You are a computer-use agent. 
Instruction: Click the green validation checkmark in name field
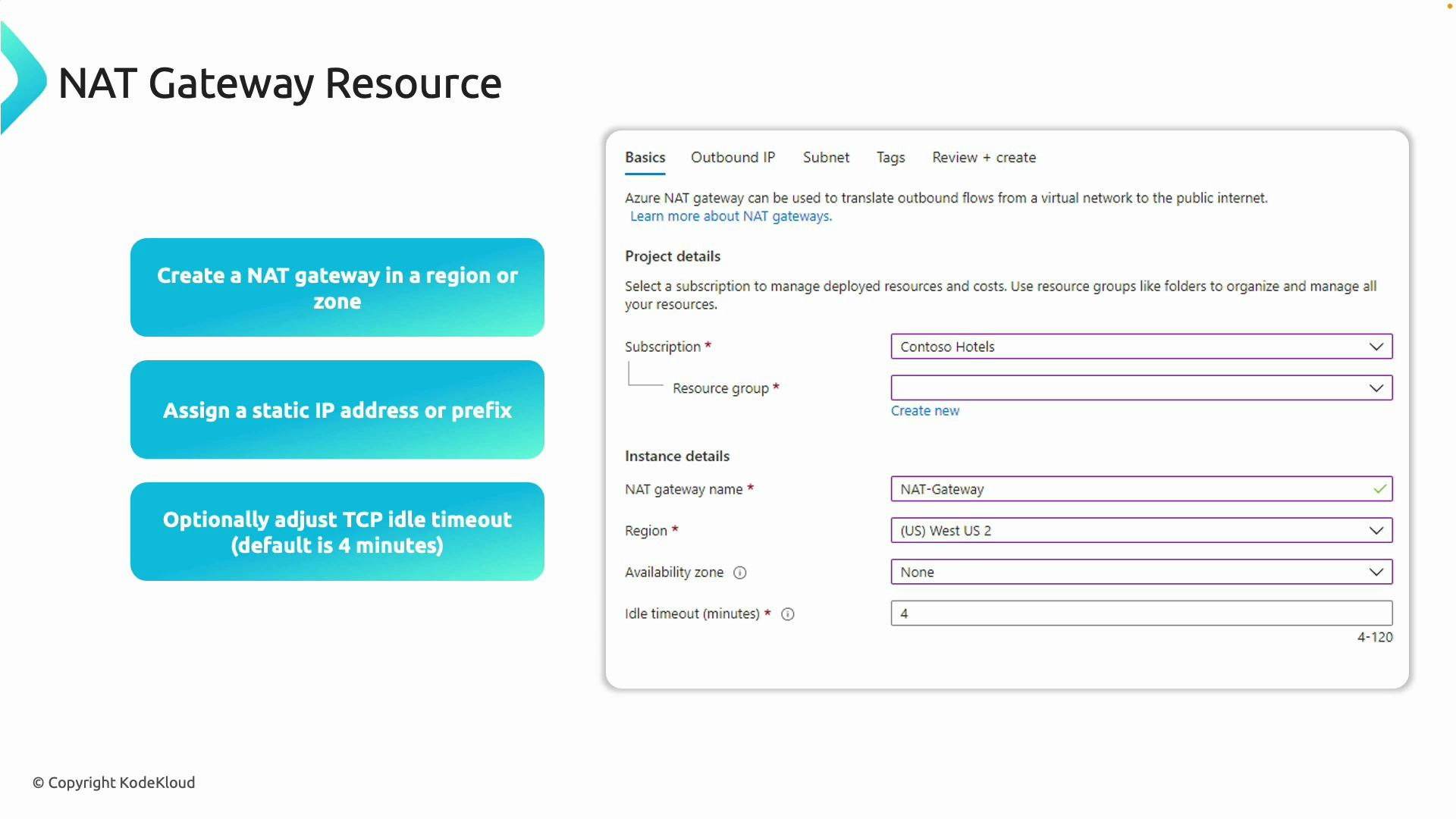pyautogui.click(x=1379, y=489)
